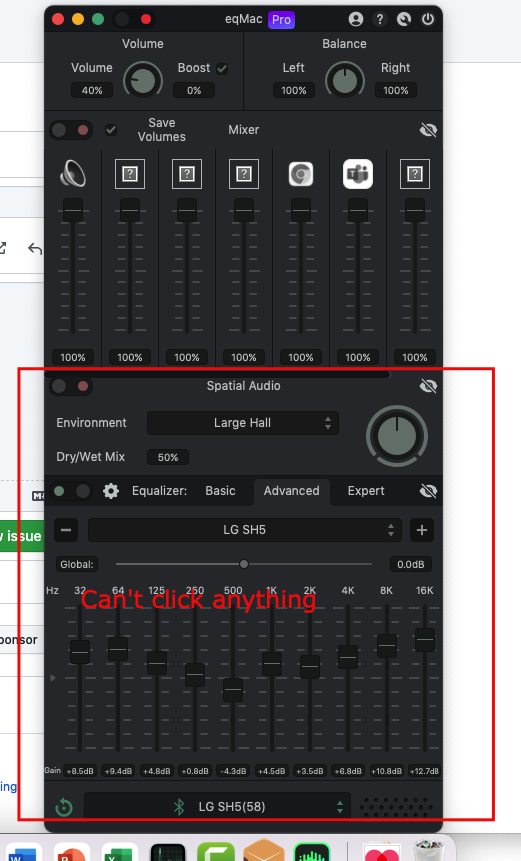Click the minus remove preset button
The width and height of the screenshot is (521, 861).
tap(66, 530)
